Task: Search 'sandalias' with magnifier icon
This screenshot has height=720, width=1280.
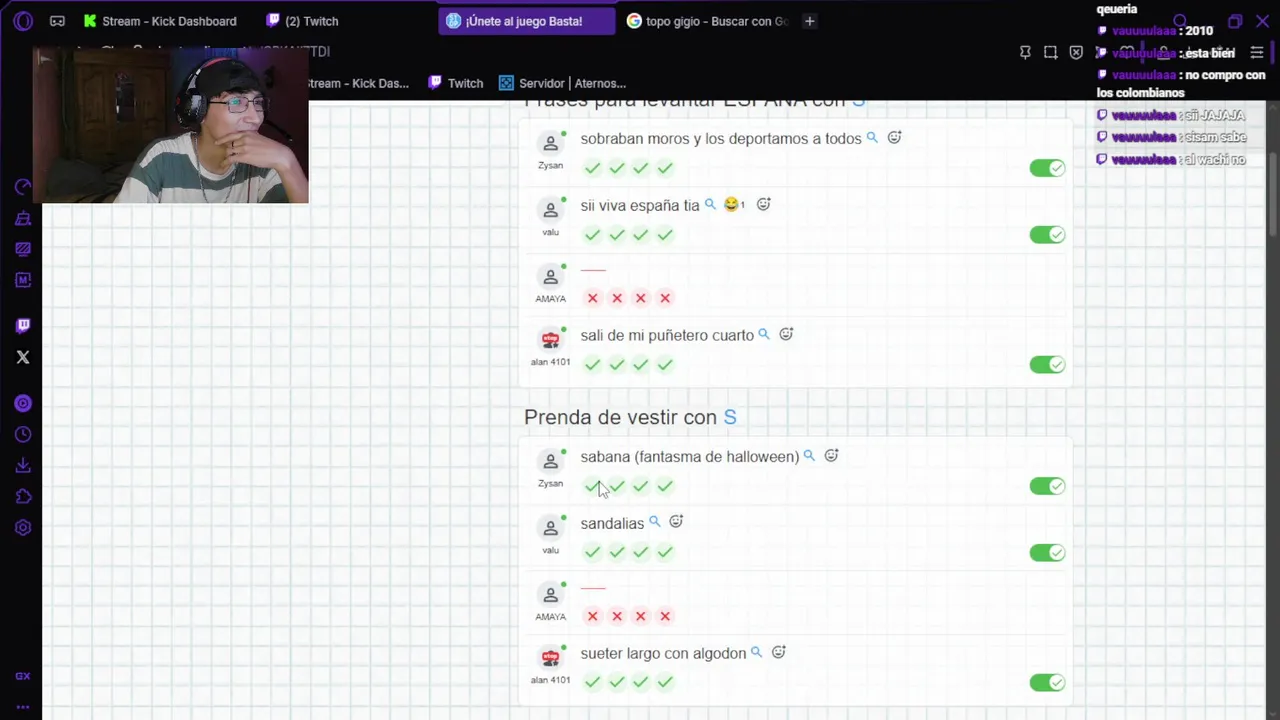Action: coord(654,522)
